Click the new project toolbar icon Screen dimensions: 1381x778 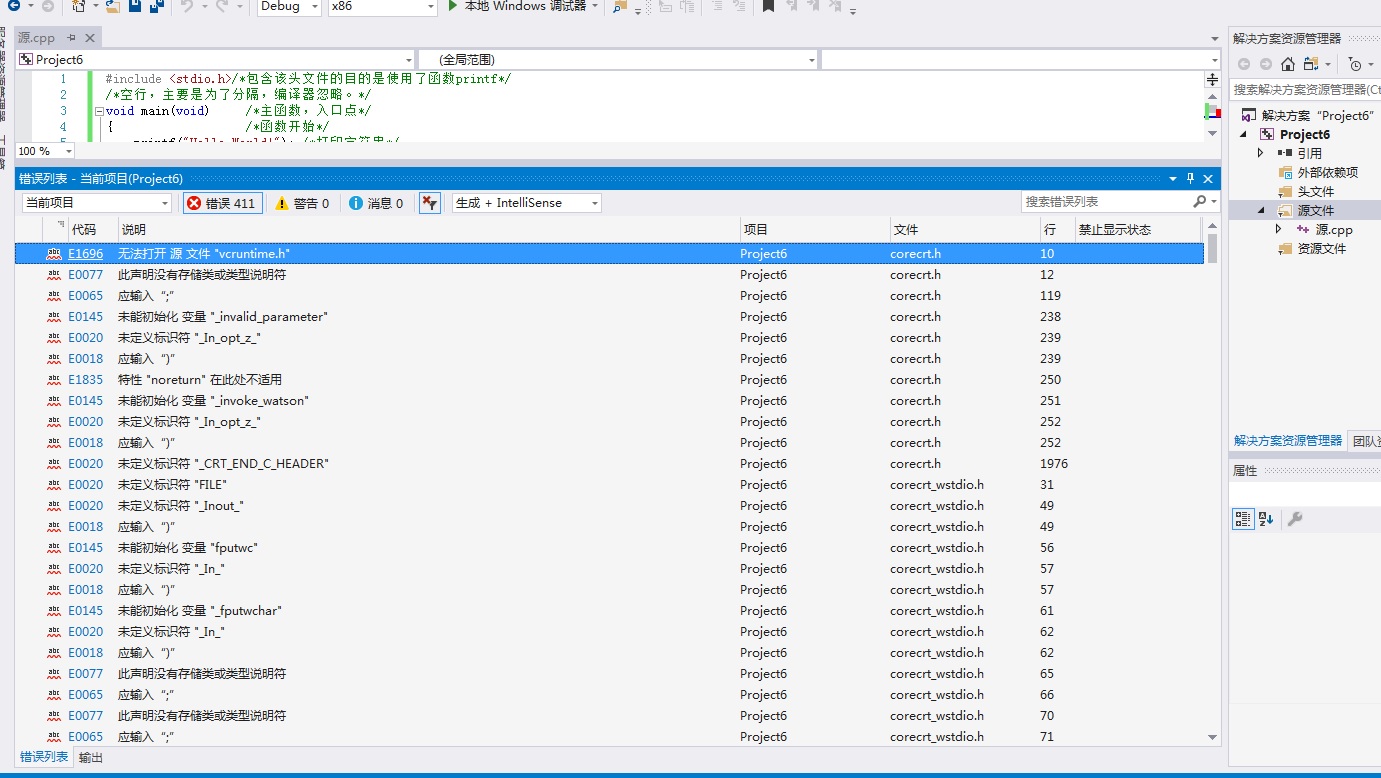point(80,6)
